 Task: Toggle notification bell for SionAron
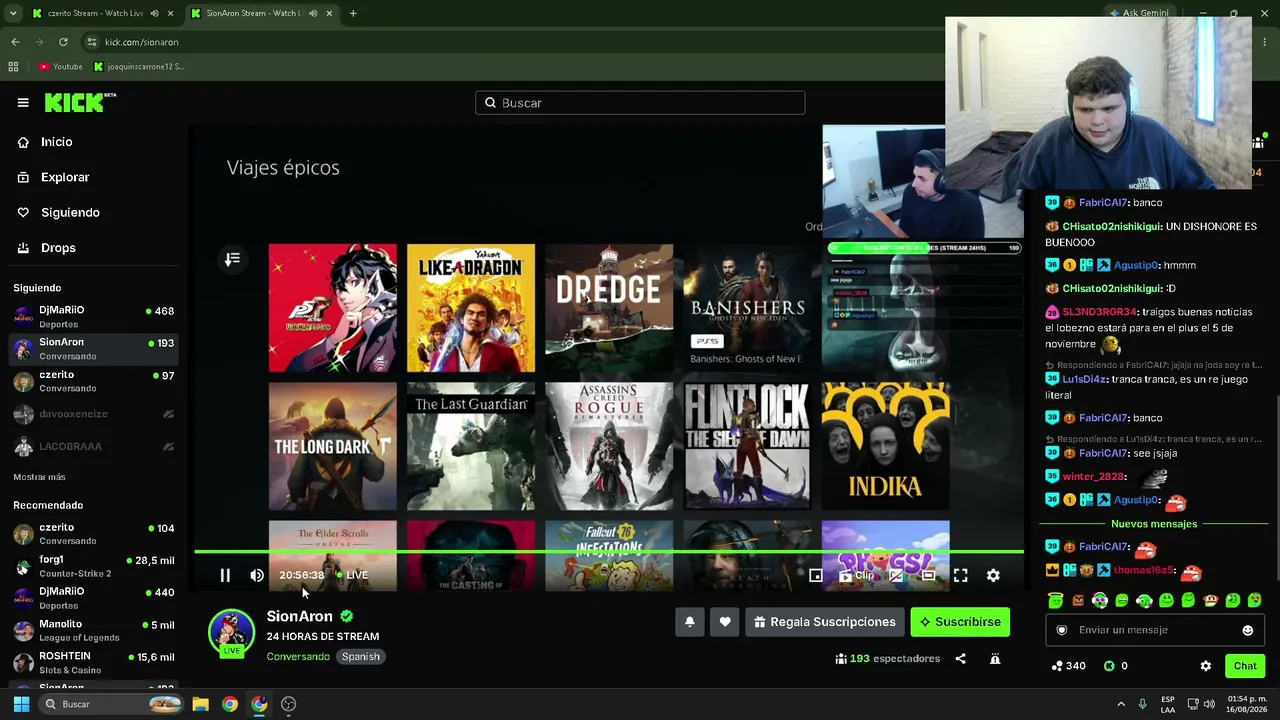click(689, 622)
